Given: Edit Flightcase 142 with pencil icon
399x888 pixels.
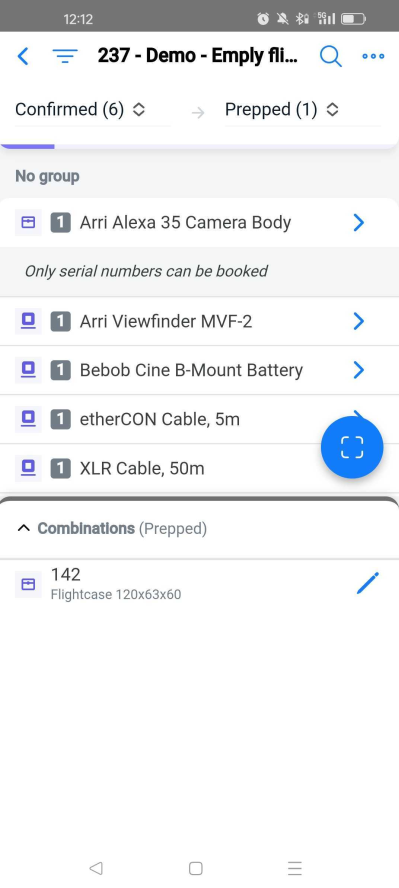Looking at the screenshot, I should pyautogui.click(x=368, y=583).
